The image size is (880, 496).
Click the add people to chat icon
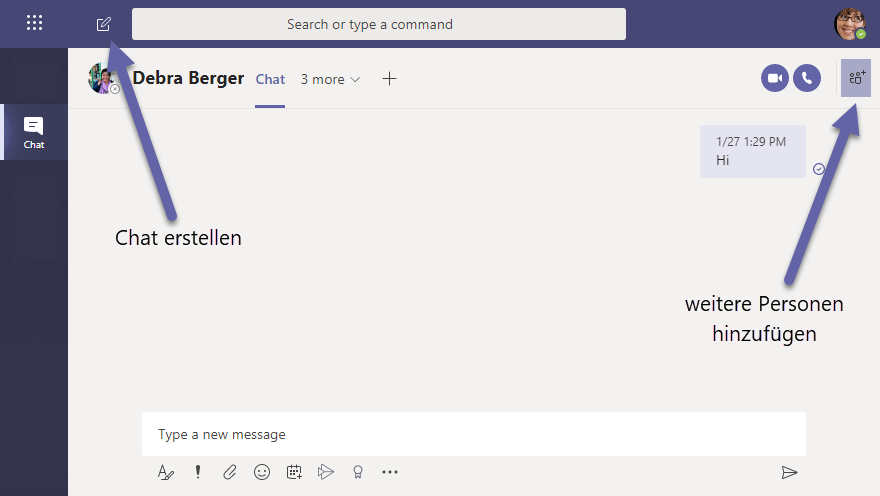857,78
